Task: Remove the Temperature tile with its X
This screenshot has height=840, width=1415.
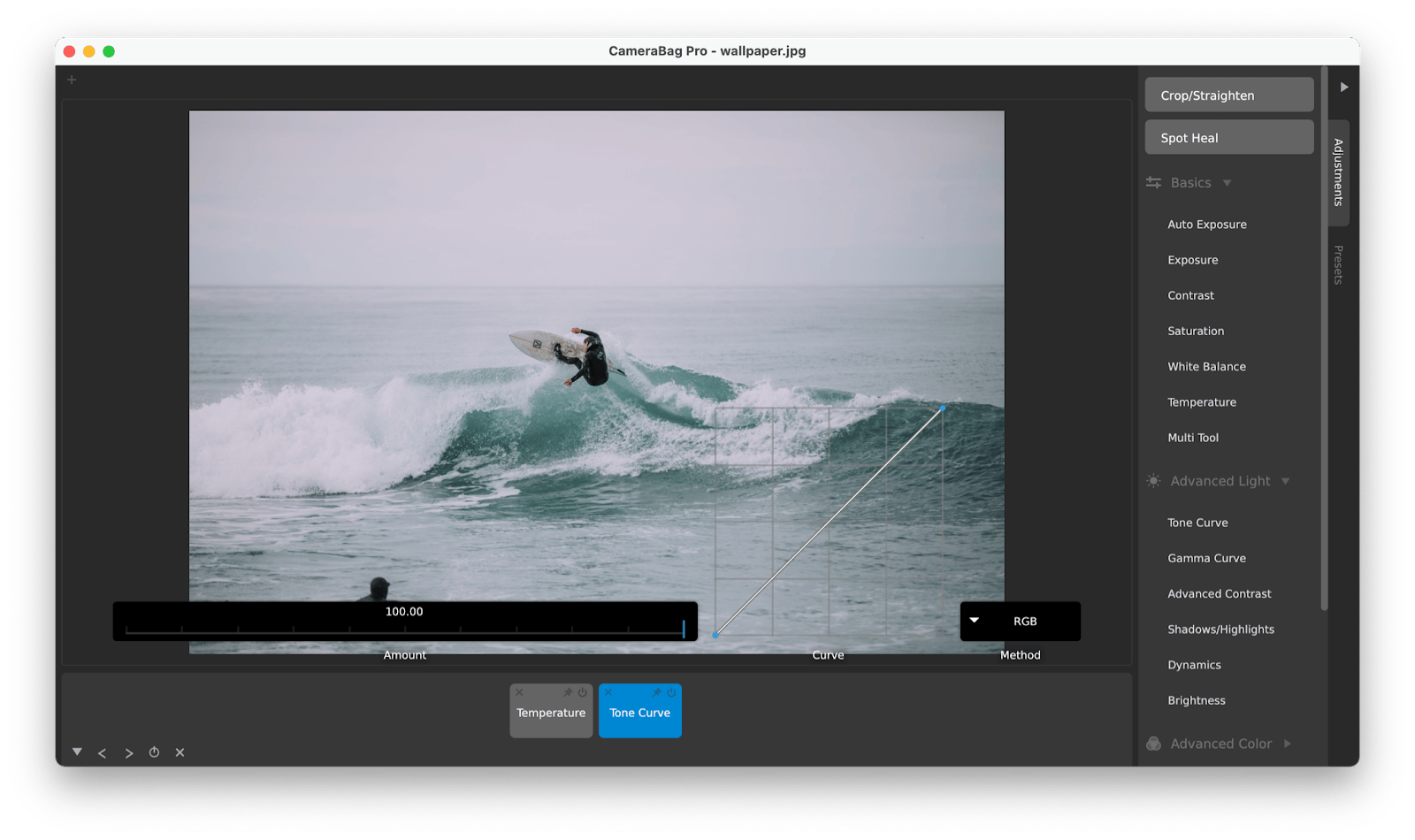Action: pyautogui.click(x=519, y=692)
